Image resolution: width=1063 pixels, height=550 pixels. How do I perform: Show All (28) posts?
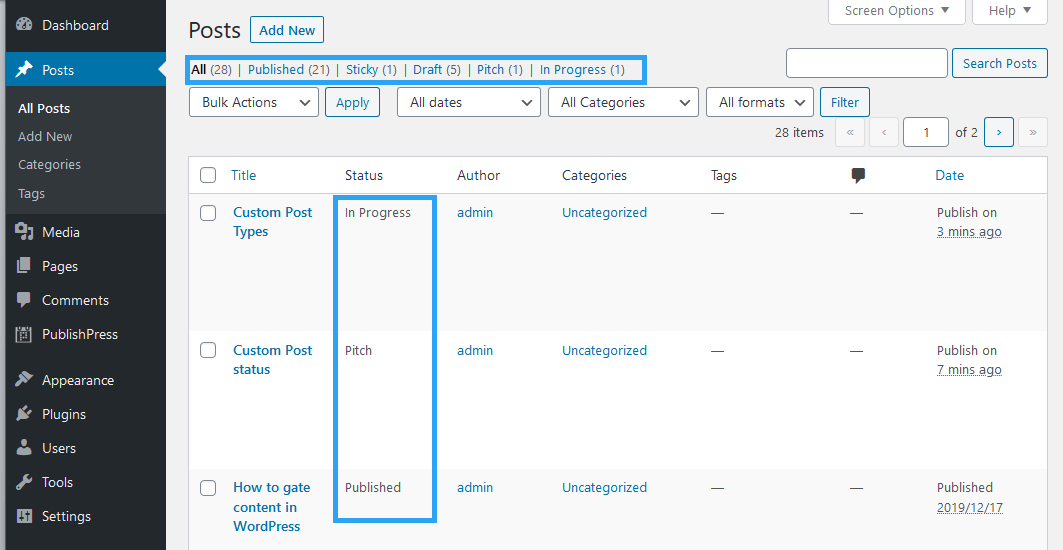pyautogui.click(x=212, y=69)
